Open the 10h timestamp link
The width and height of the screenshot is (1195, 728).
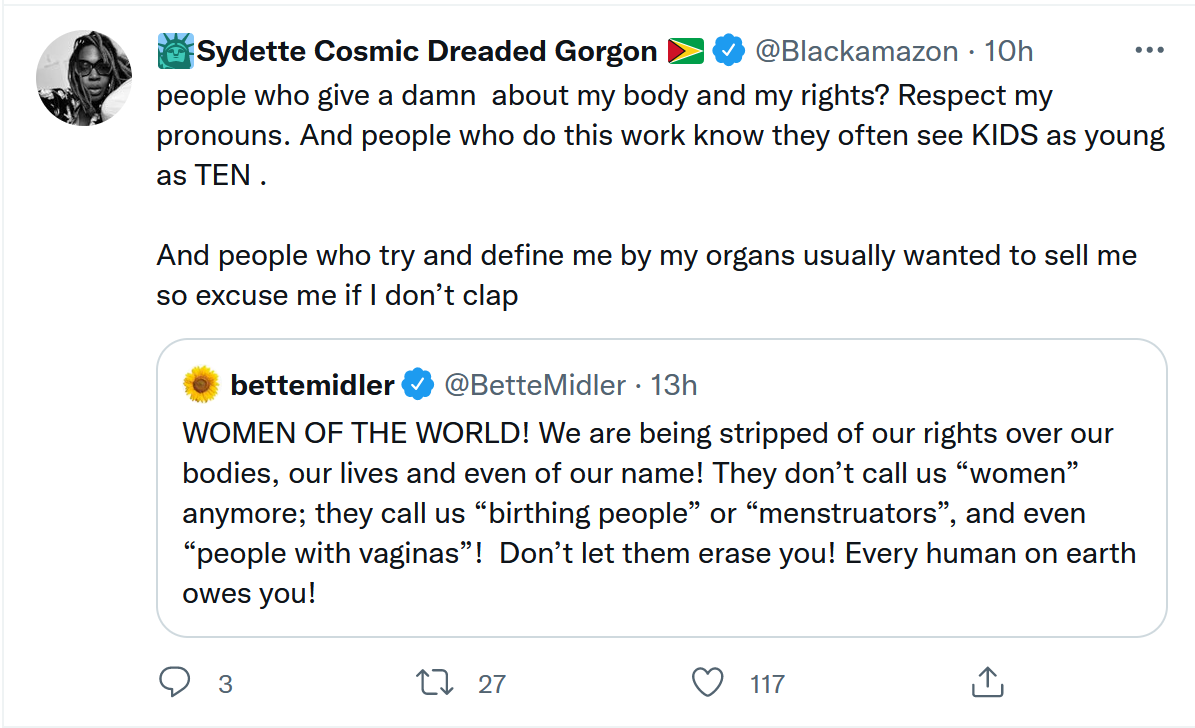[1009, 50]
